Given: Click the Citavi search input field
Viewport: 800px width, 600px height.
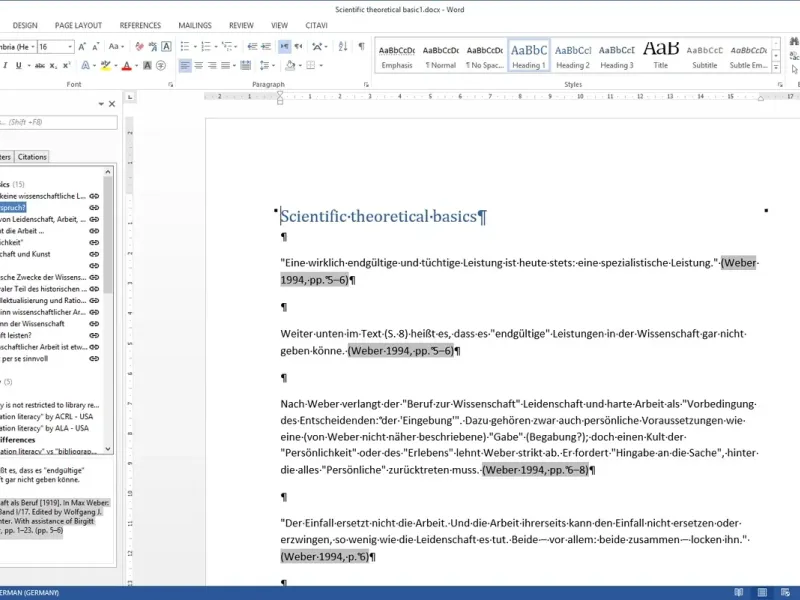Looking at the screenshot, I should 58,122.
